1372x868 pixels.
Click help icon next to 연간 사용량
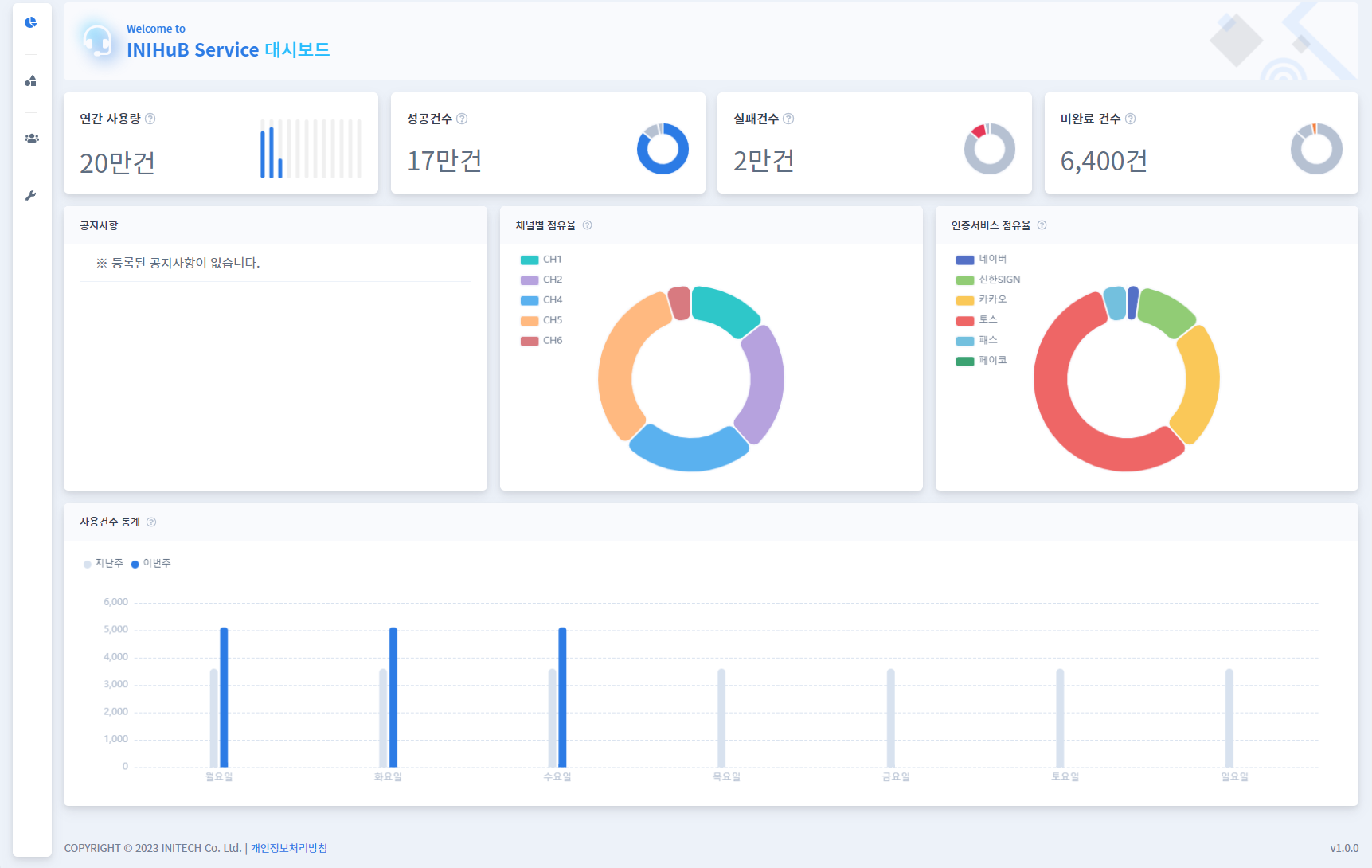click(150, 119)
